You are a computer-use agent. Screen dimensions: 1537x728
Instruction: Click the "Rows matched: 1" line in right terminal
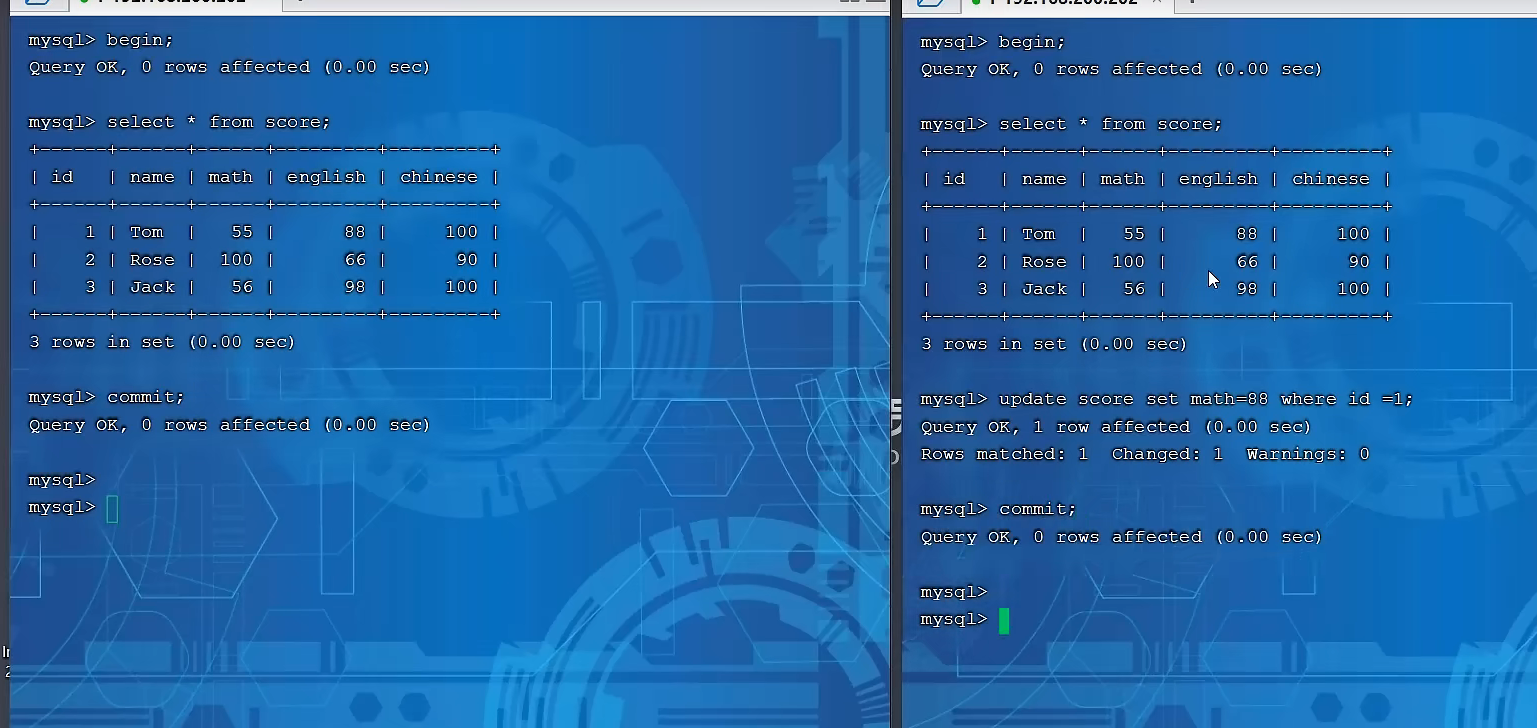(1145, 454)
